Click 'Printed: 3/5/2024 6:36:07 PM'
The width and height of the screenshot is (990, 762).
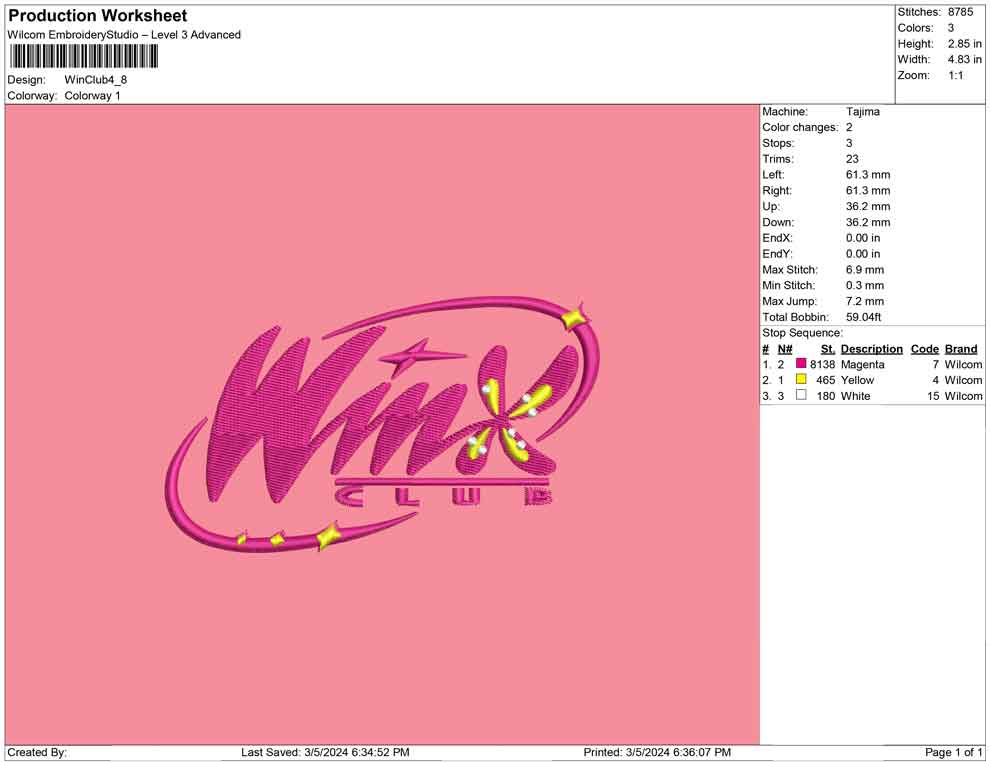pyautogui.click(x=657, y=752)
